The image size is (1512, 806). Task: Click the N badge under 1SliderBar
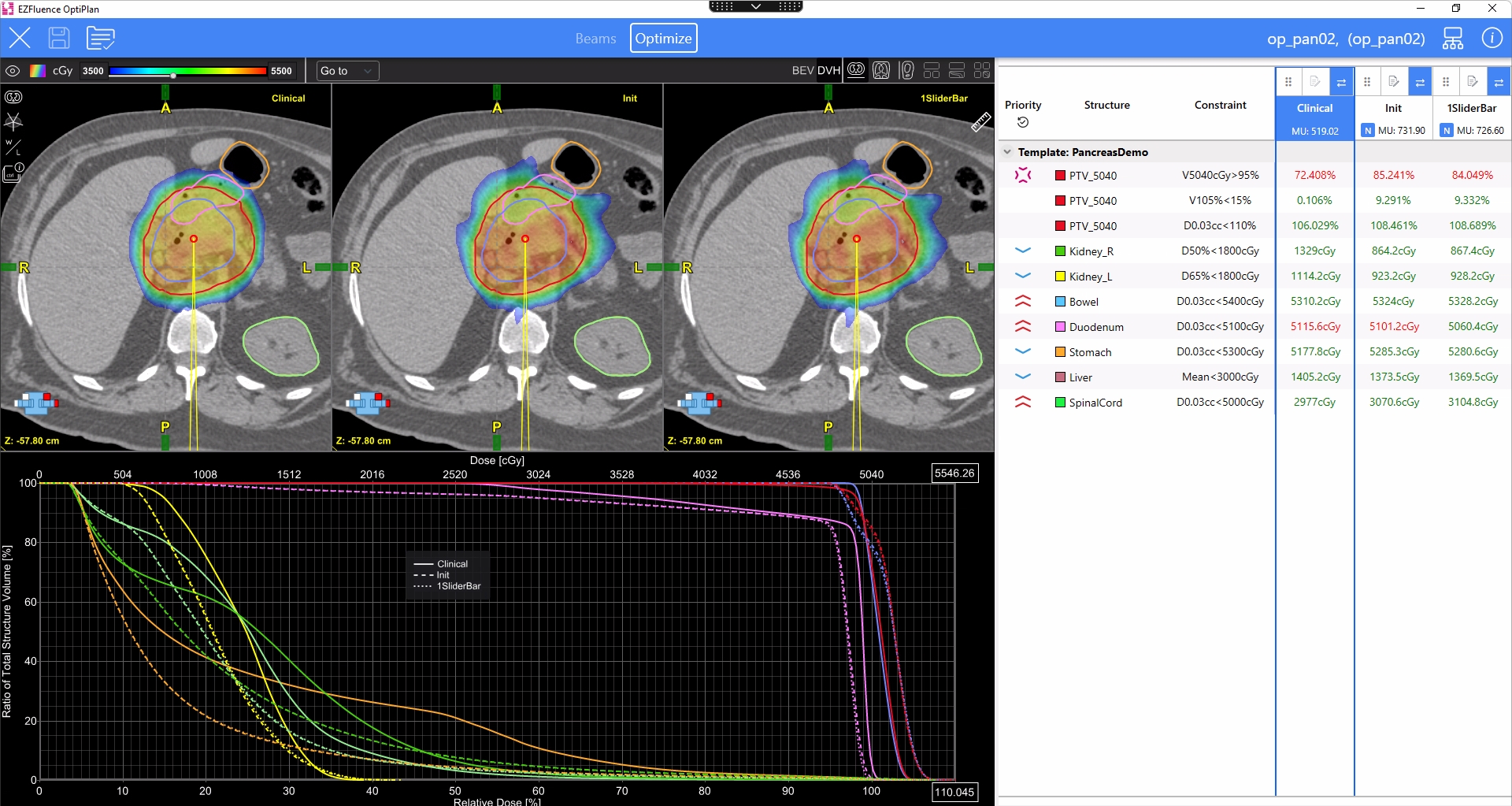[x=1447, y=131]
